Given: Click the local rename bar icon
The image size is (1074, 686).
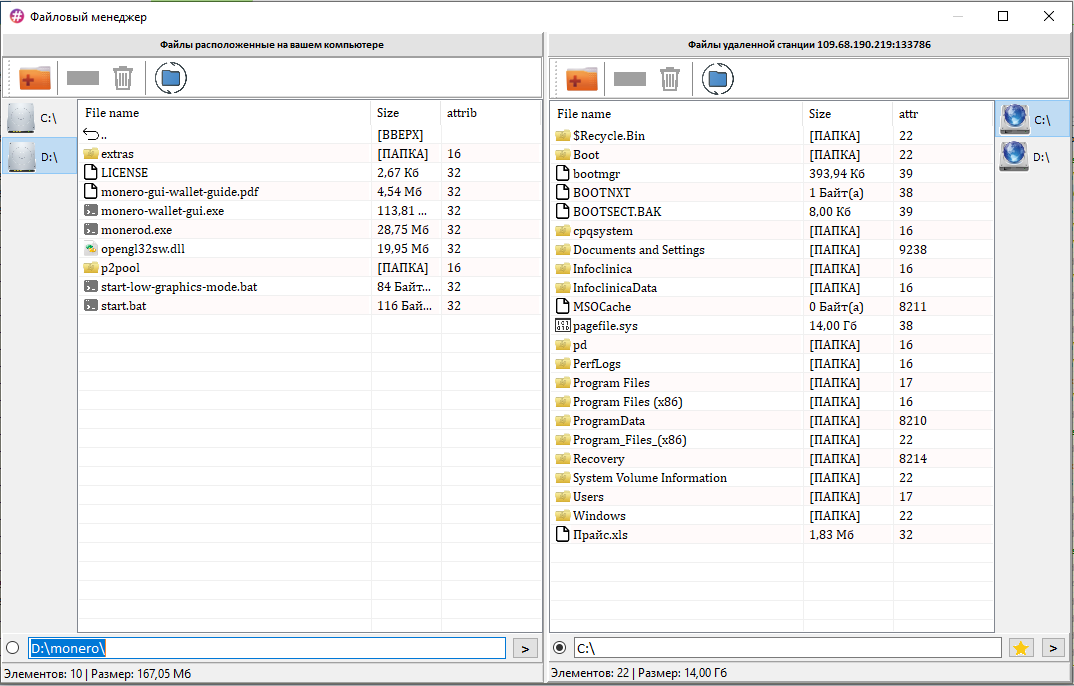Looking at the screenshot, I should [x=82, y=78].
